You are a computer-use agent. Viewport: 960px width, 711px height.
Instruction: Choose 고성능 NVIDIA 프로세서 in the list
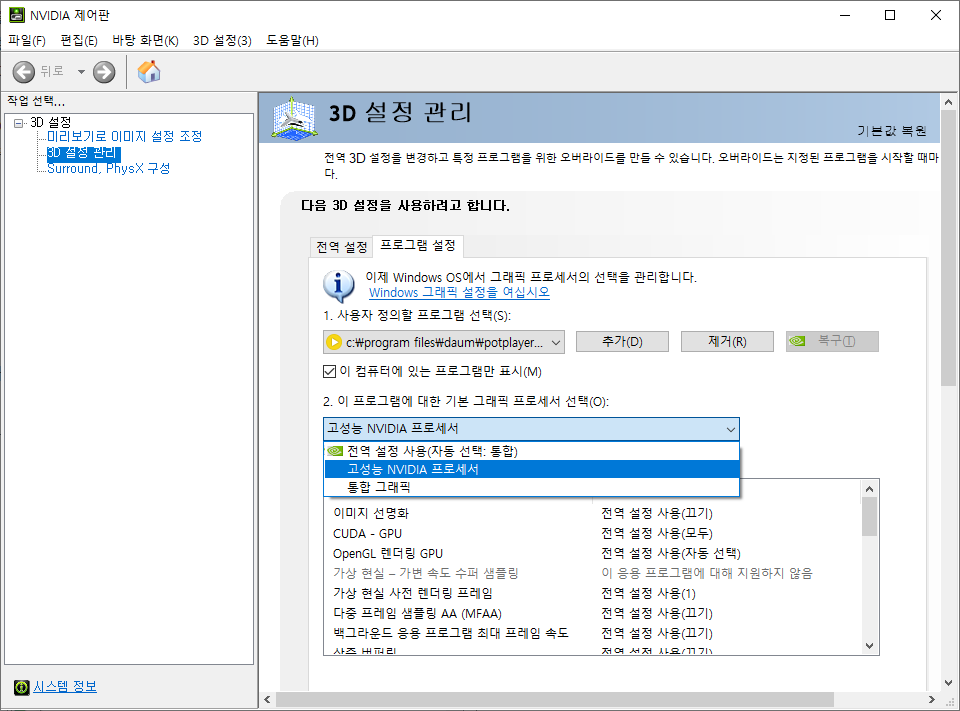point(531,469)
